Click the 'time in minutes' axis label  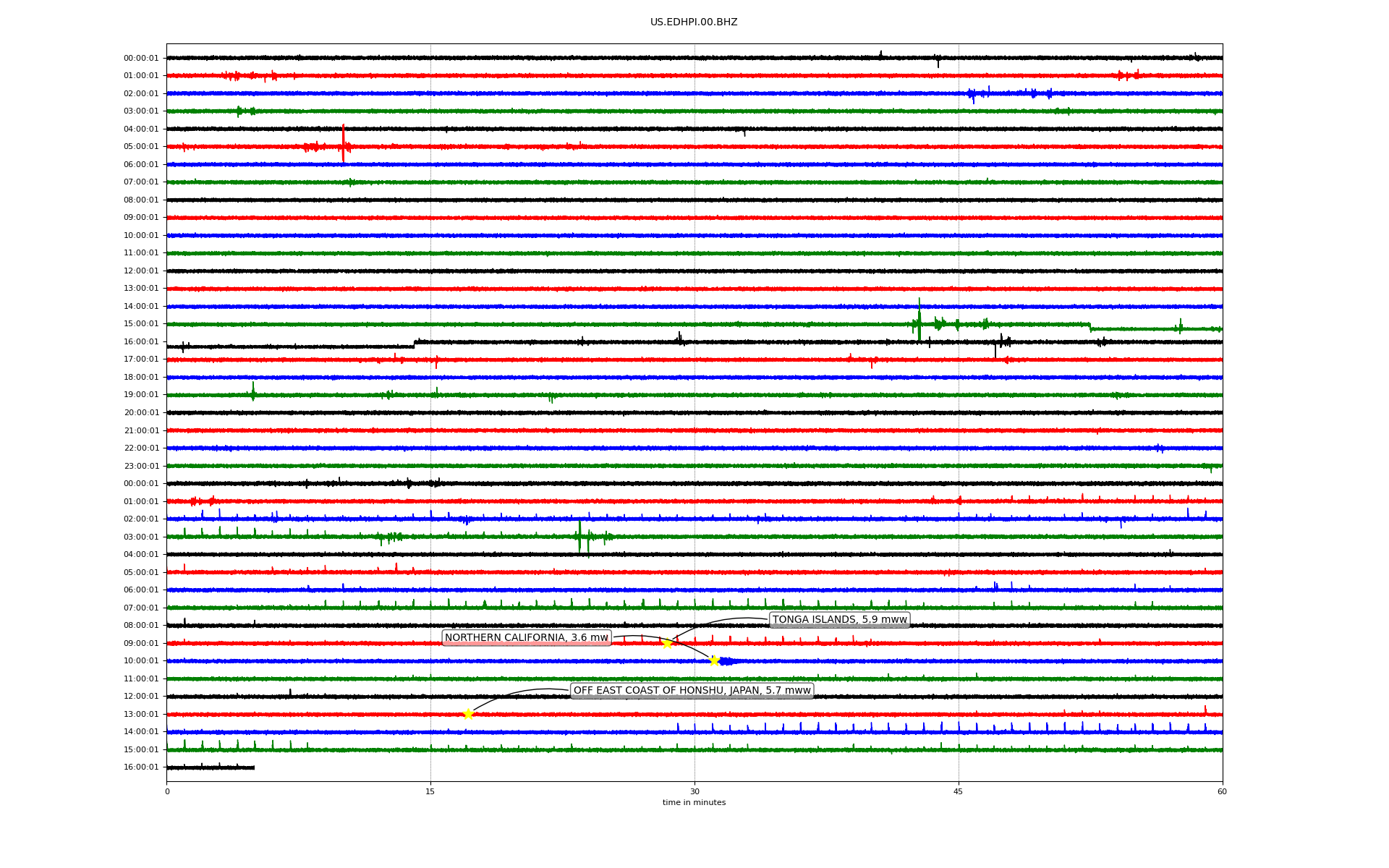693,802
